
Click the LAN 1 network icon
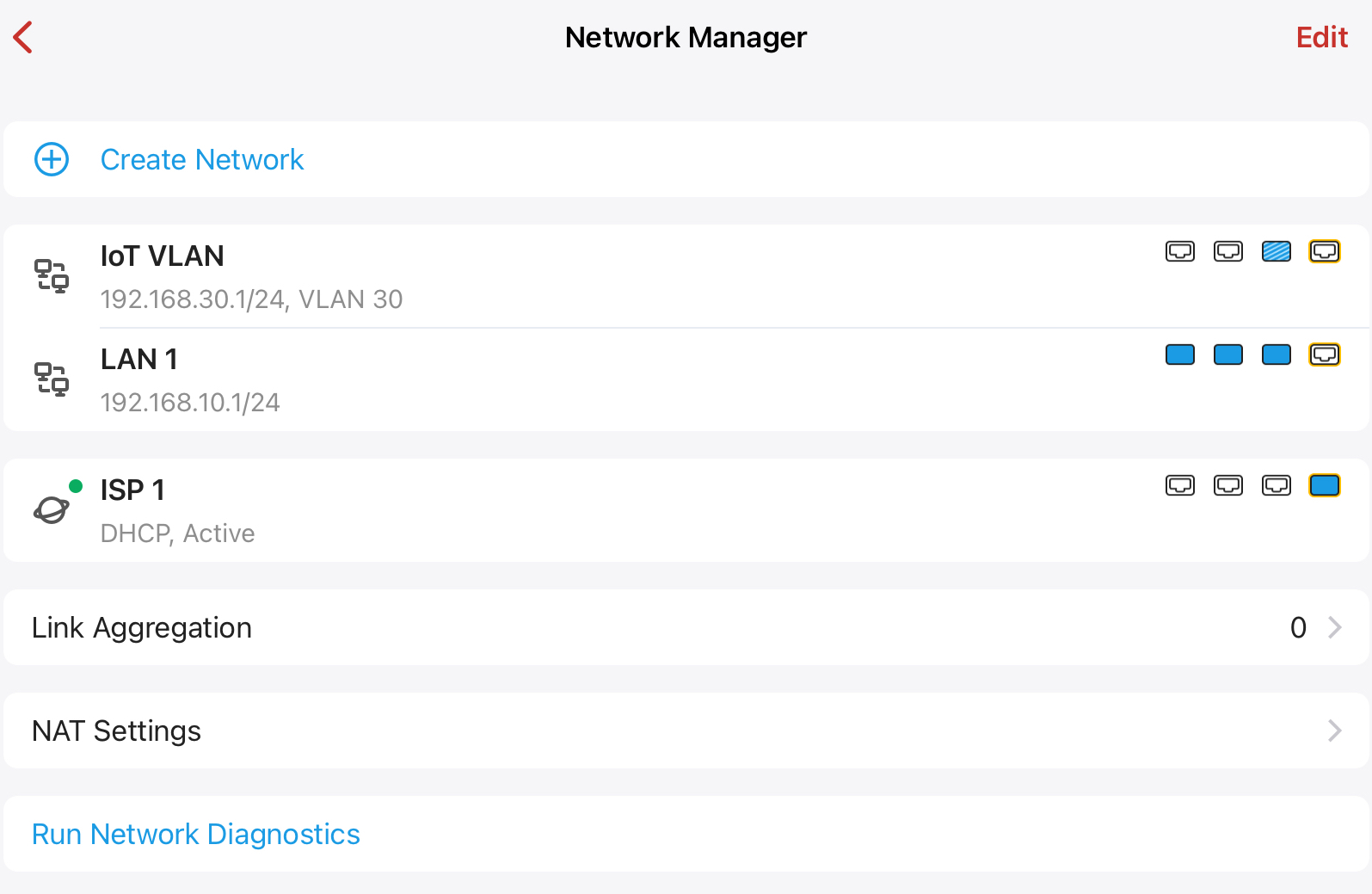pos(52,379)
